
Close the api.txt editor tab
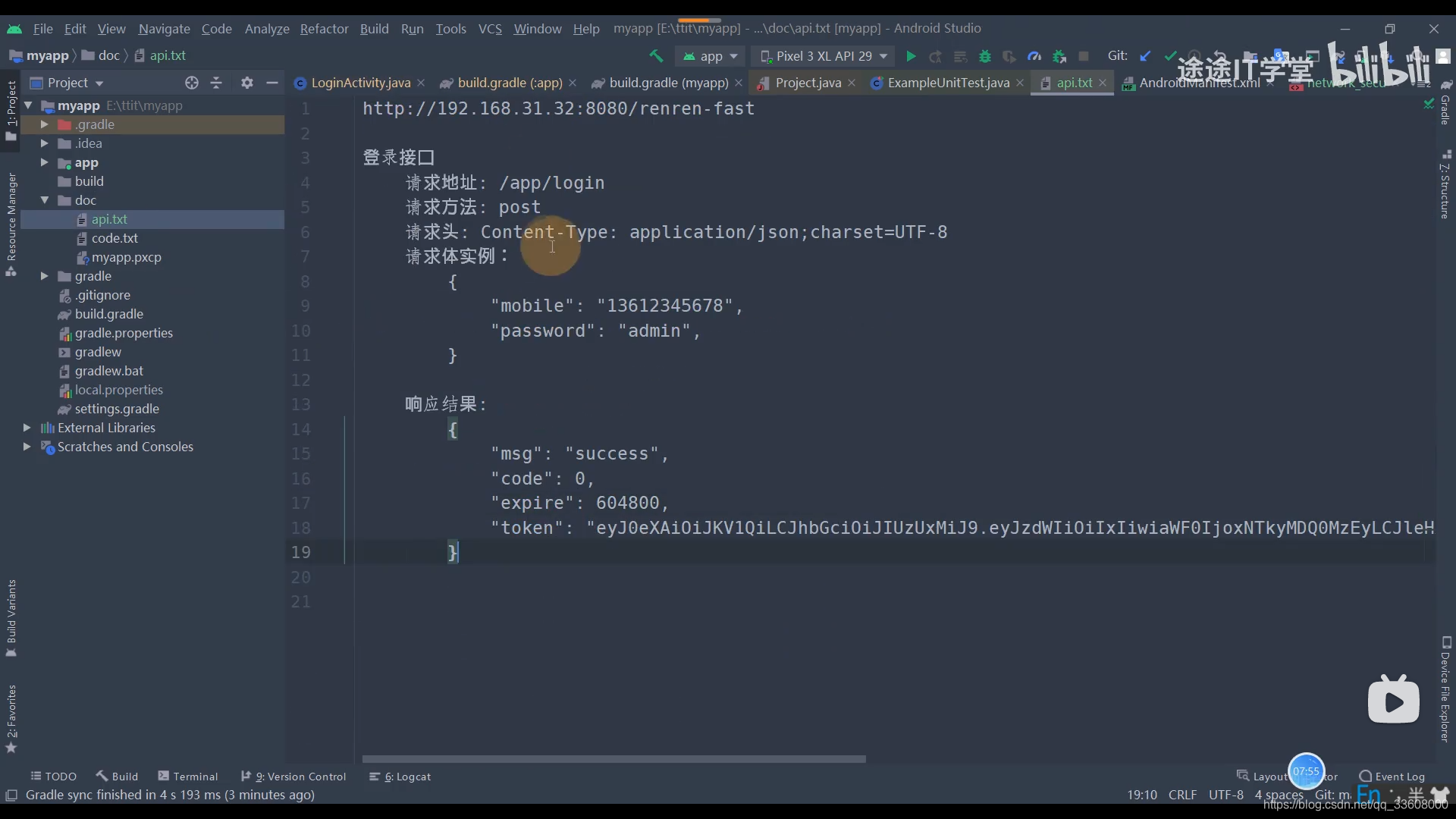[x=1103, y=83]
